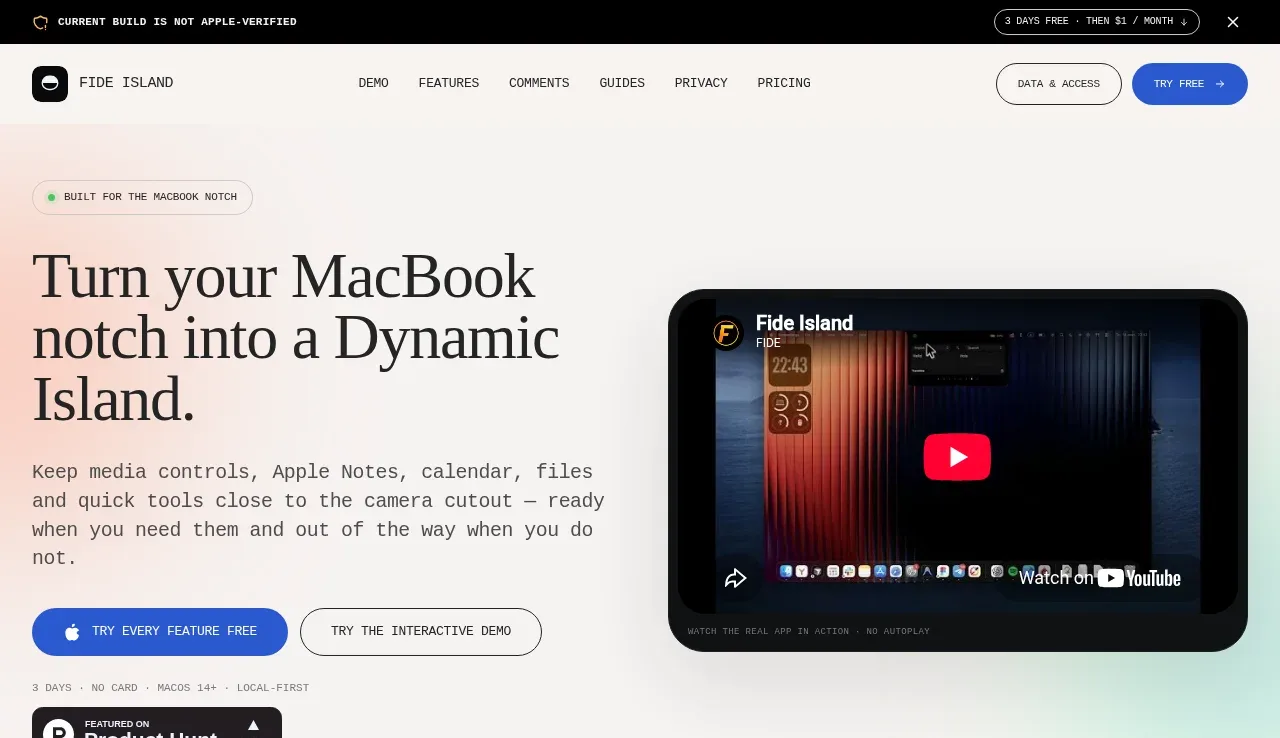Click 'Try Every Feature Free' button
This screenshot has width=1280, height=738.
160,632
